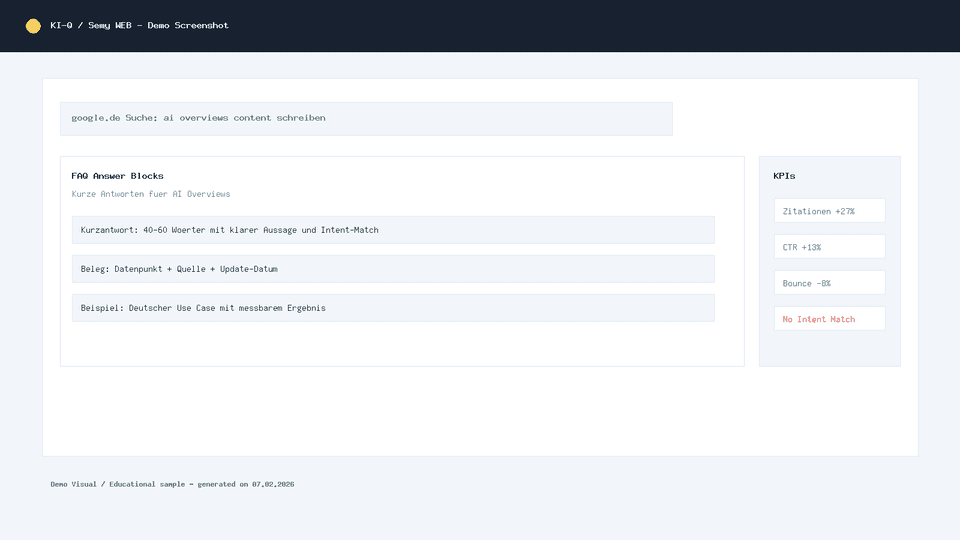
Task: Click the google.de Suche search field
Action: pos(366,118)
